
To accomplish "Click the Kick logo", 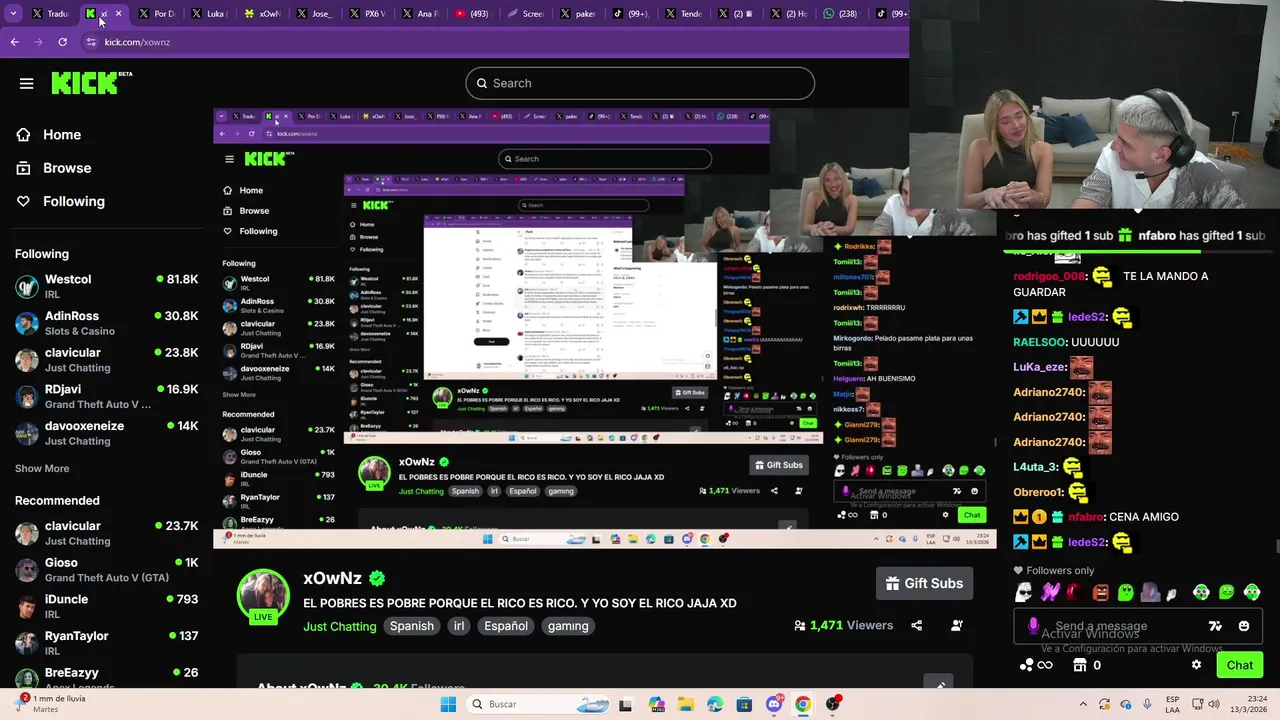I will (91, 83).
